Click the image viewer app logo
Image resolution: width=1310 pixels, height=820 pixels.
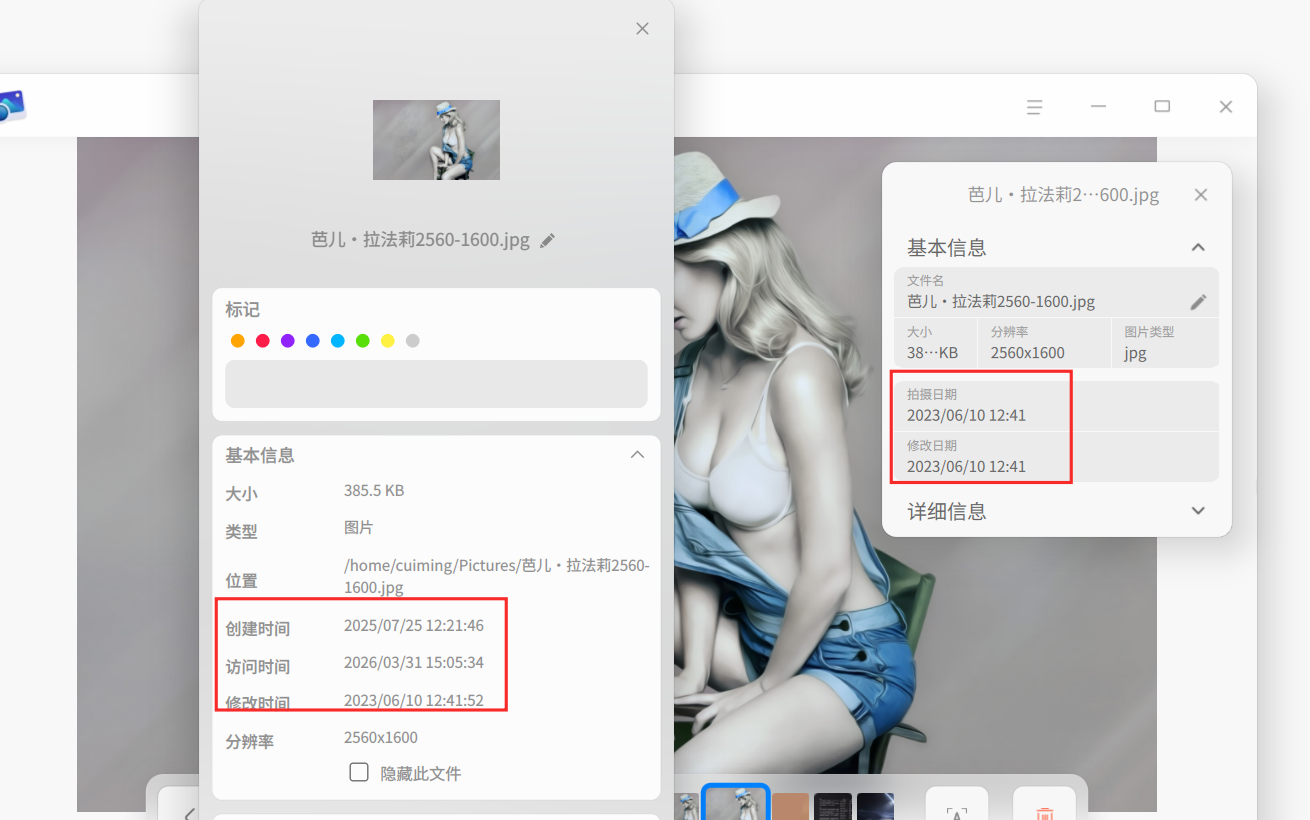pyautogui.click(x=11, y=105)
